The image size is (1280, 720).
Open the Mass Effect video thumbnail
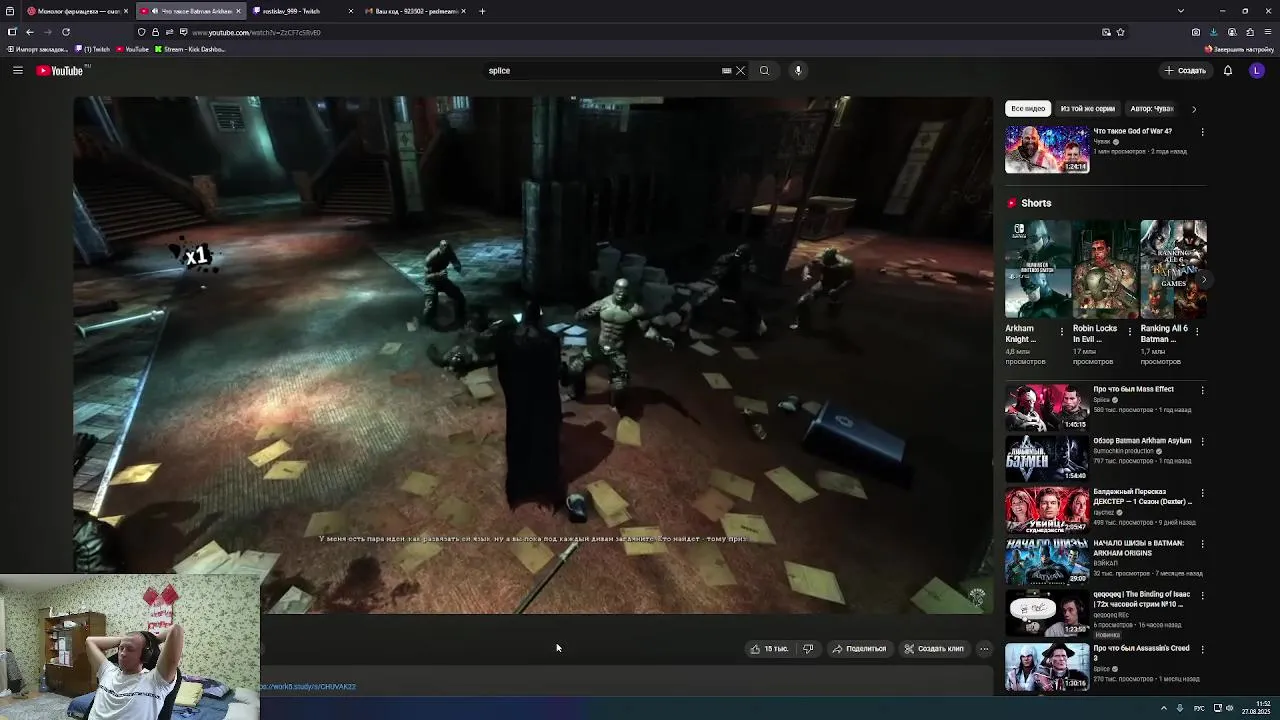1047,407
